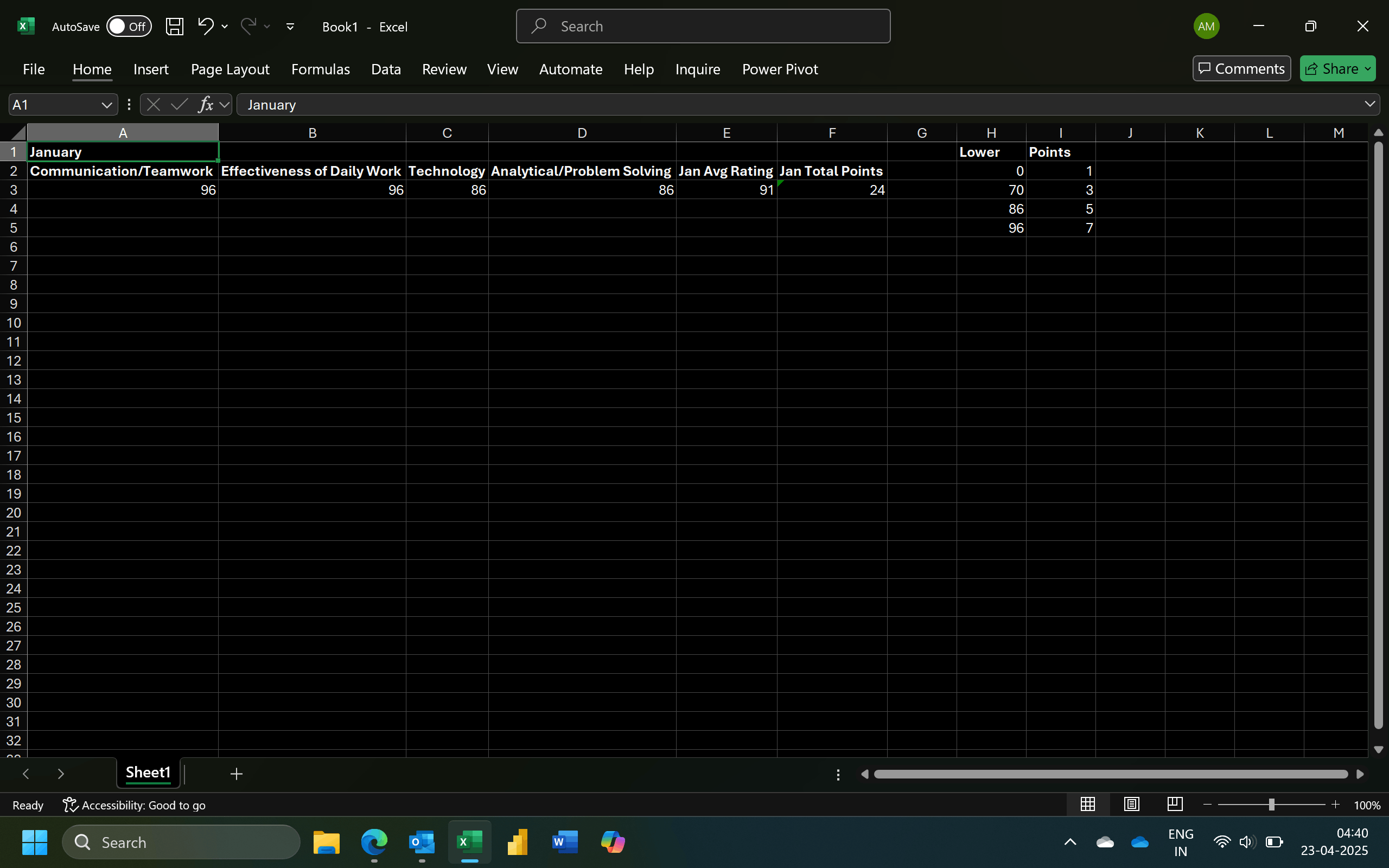
Task: Click the zoom slider handle
Action: tap(1271, 805)
